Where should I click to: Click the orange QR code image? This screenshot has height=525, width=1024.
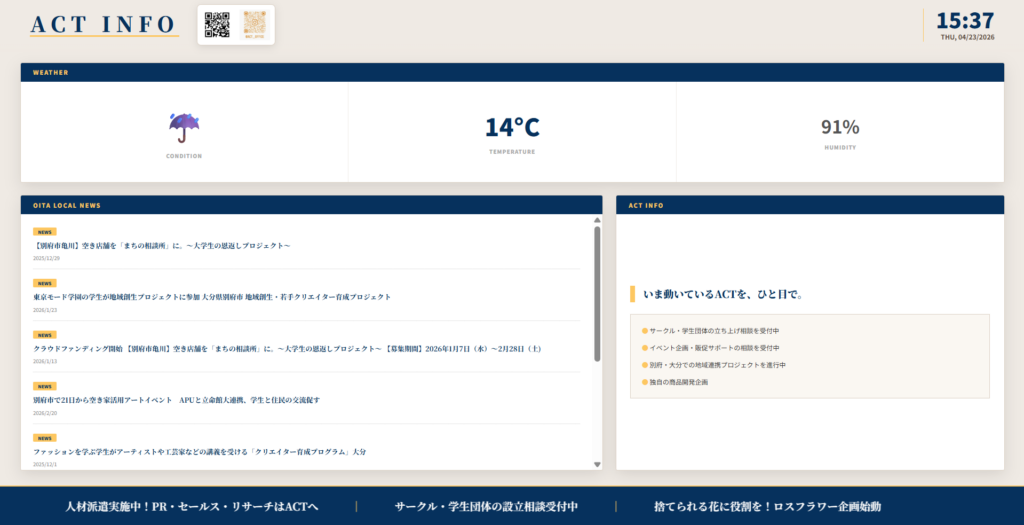click(x=254, y=24)
